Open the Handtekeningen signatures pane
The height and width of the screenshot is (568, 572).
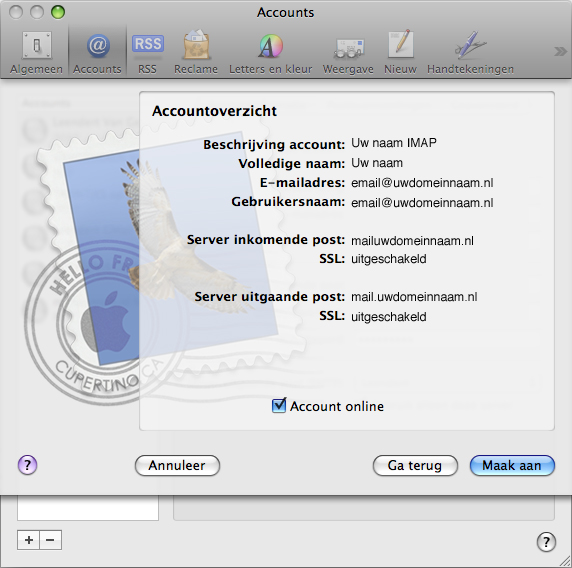pos(470,52)
